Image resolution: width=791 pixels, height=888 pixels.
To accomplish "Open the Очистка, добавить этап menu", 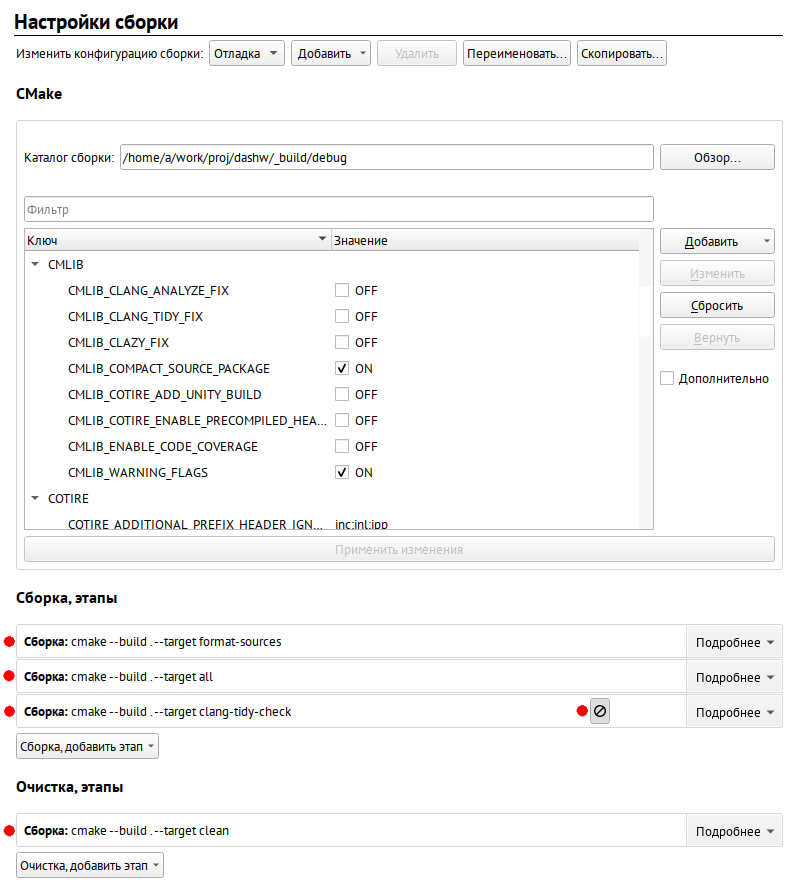I will click(89, 865).
